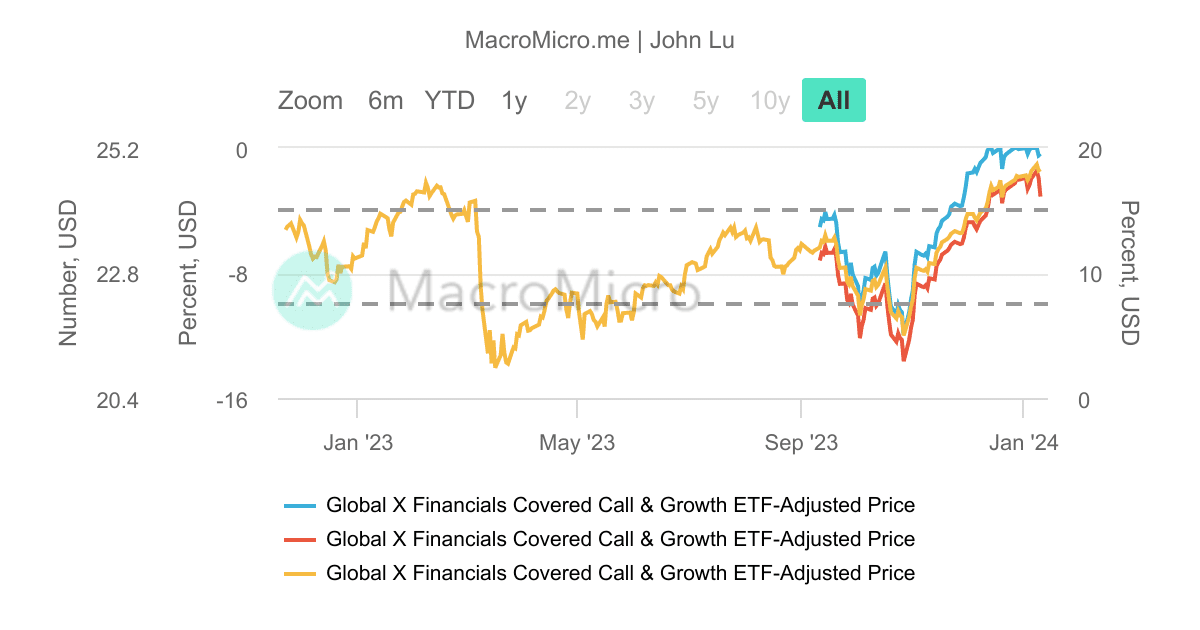Open the chart title MacroMicro.me | John Lu

click(x=599, y=40)
